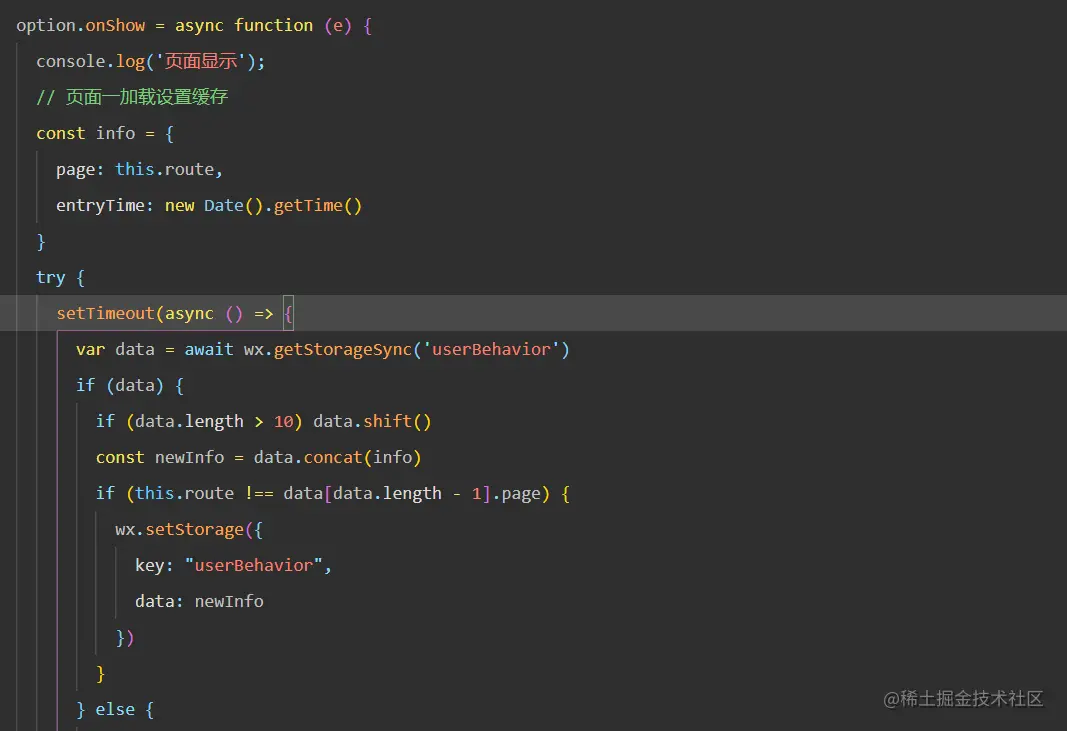Screen dimensions: 1067x731
Task: Click the closing '})' of setStorage
Action: point(125,638)
